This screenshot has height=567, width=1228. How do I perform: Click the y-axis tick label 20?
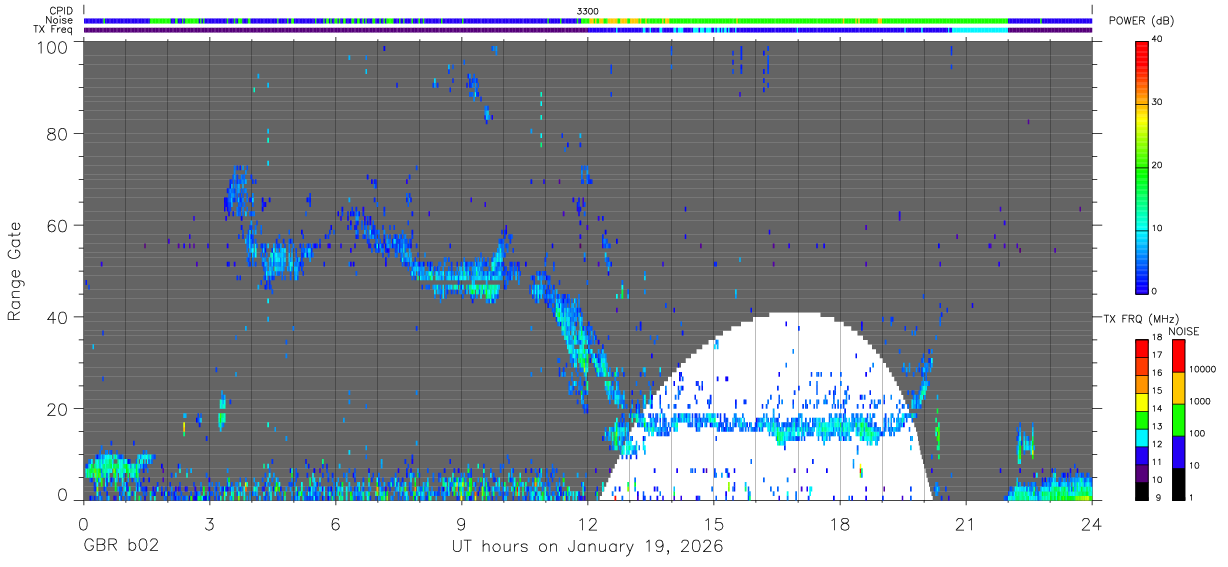pos(58,409)
